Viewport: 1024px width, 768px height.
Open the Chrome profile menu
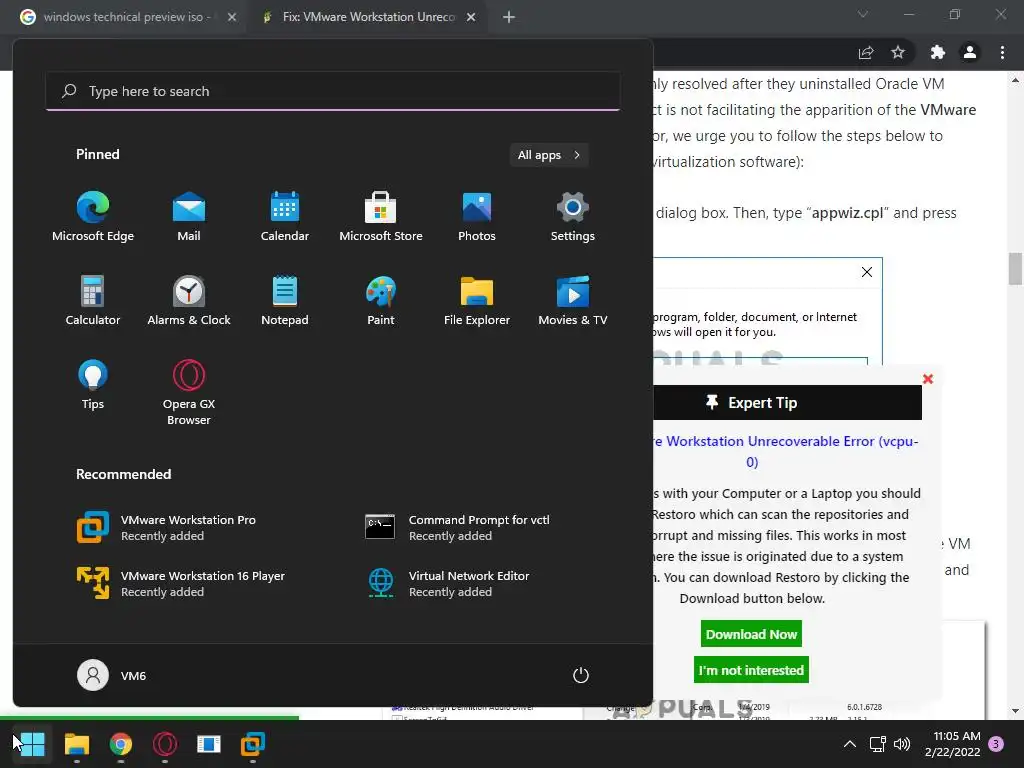point(970,53)
